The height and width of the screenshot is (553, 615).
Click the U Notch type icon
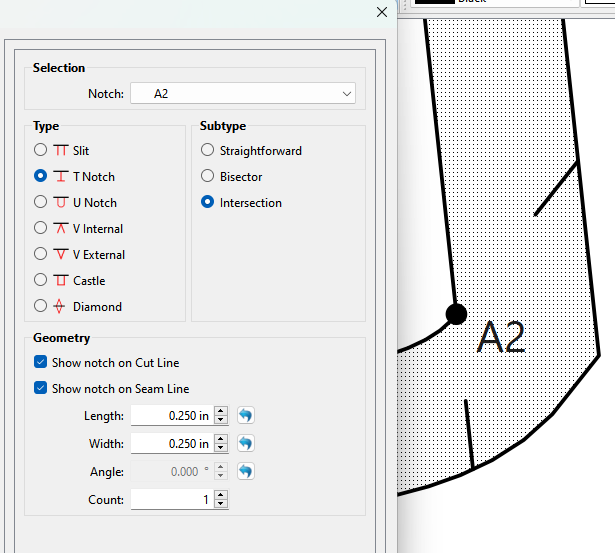click(61, 203)
